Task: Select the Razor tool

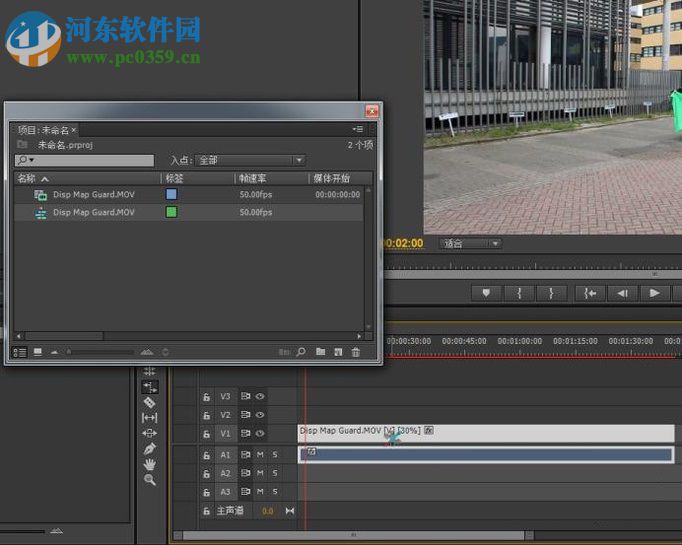Action: pyautogui.click(x=150, y=402)
